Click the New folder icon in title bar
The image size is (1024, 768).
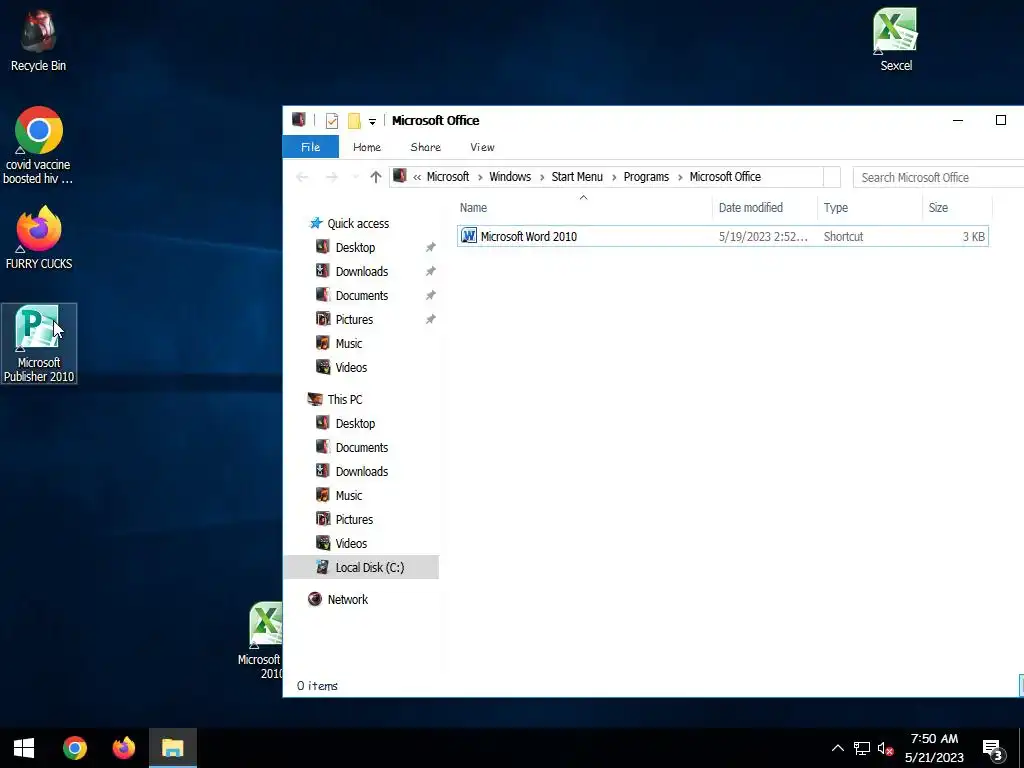[354, 121]
